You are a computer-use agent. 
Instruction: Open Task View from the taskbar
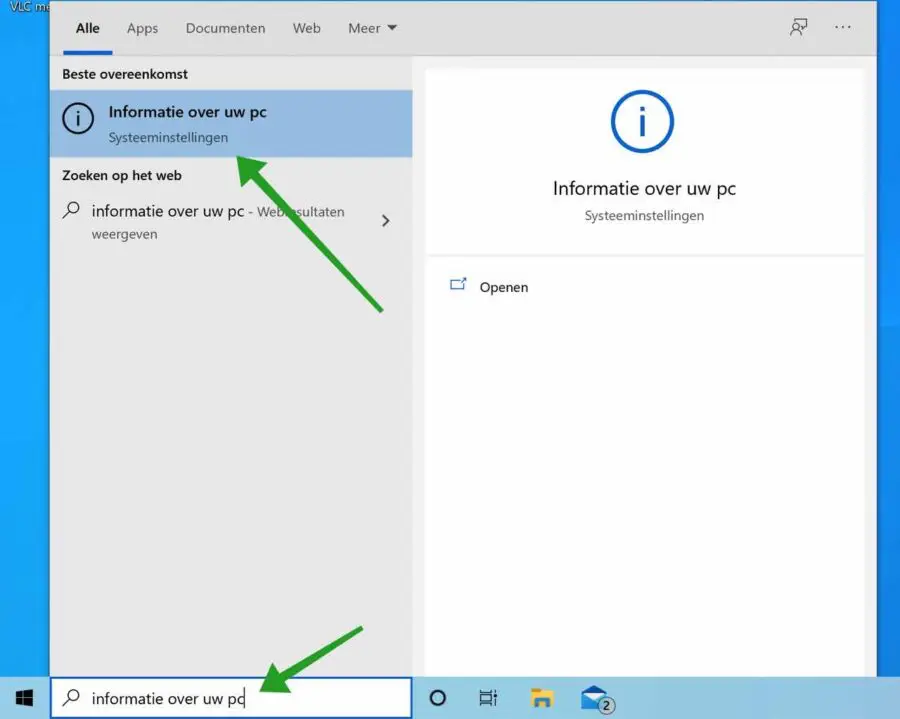[x=487, y=698]
